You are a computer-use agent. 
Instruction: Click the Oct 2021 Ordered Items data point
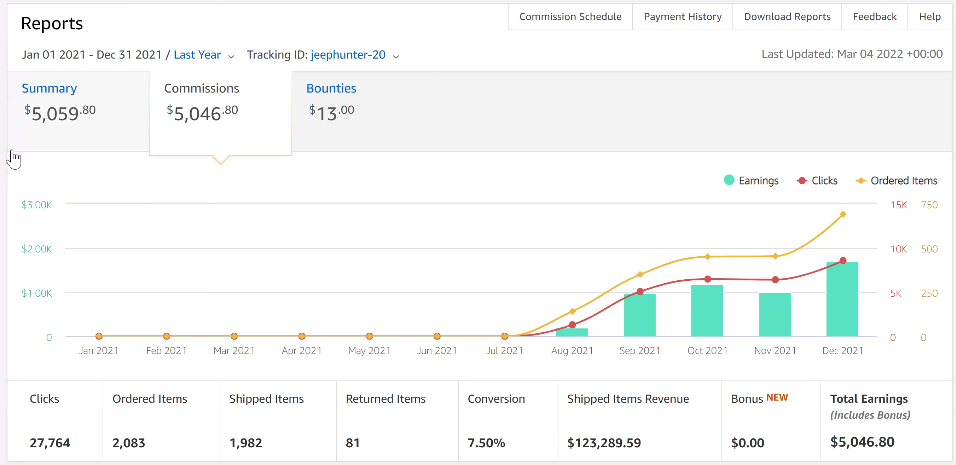click(x=708, y=257)
